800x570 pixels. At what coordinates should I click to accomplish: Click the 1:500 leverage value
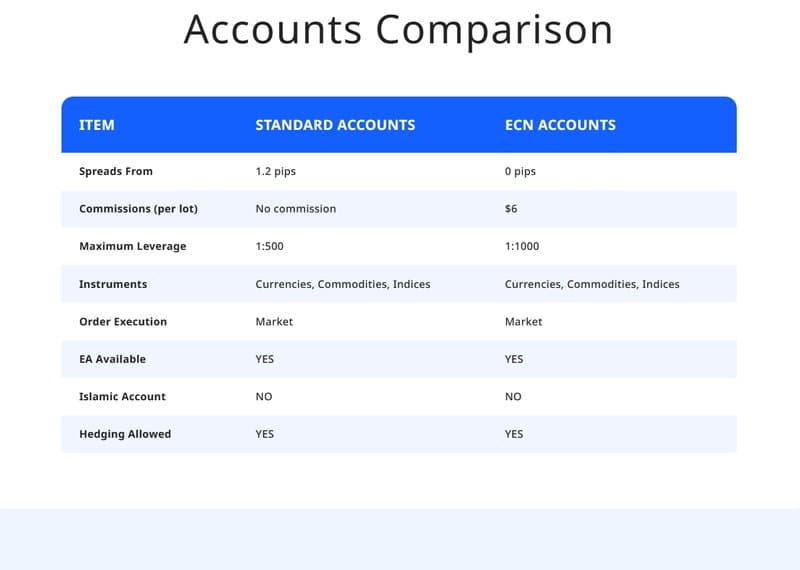tap(269, 246)
